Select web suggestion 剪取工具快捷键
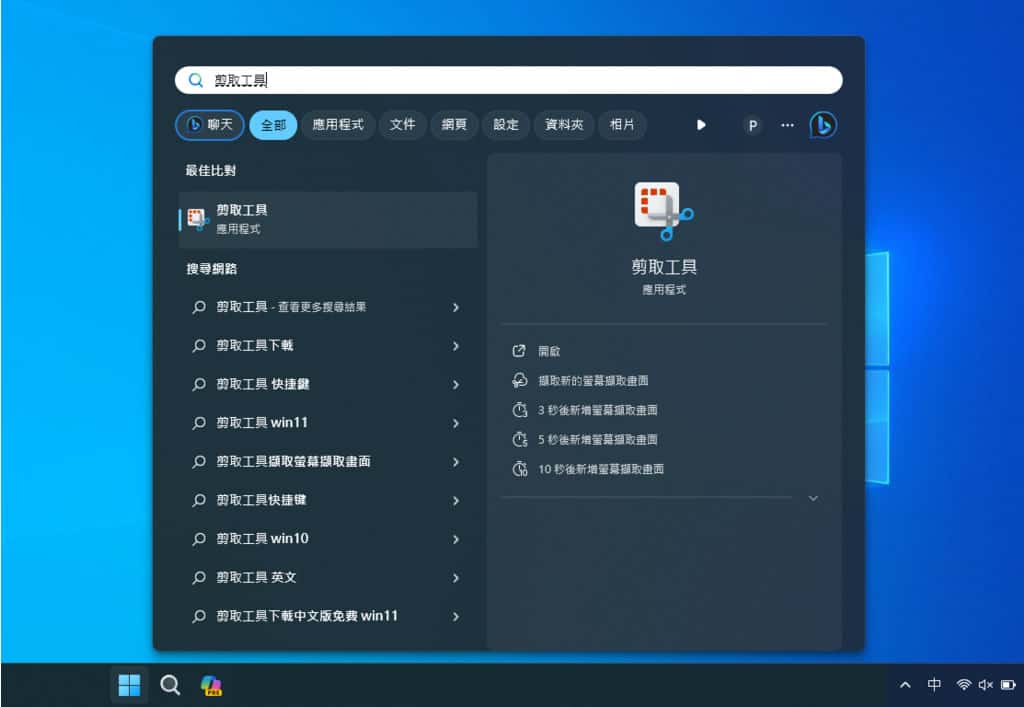The width and height of the screenshot is (1024, 707). point(328,500)
